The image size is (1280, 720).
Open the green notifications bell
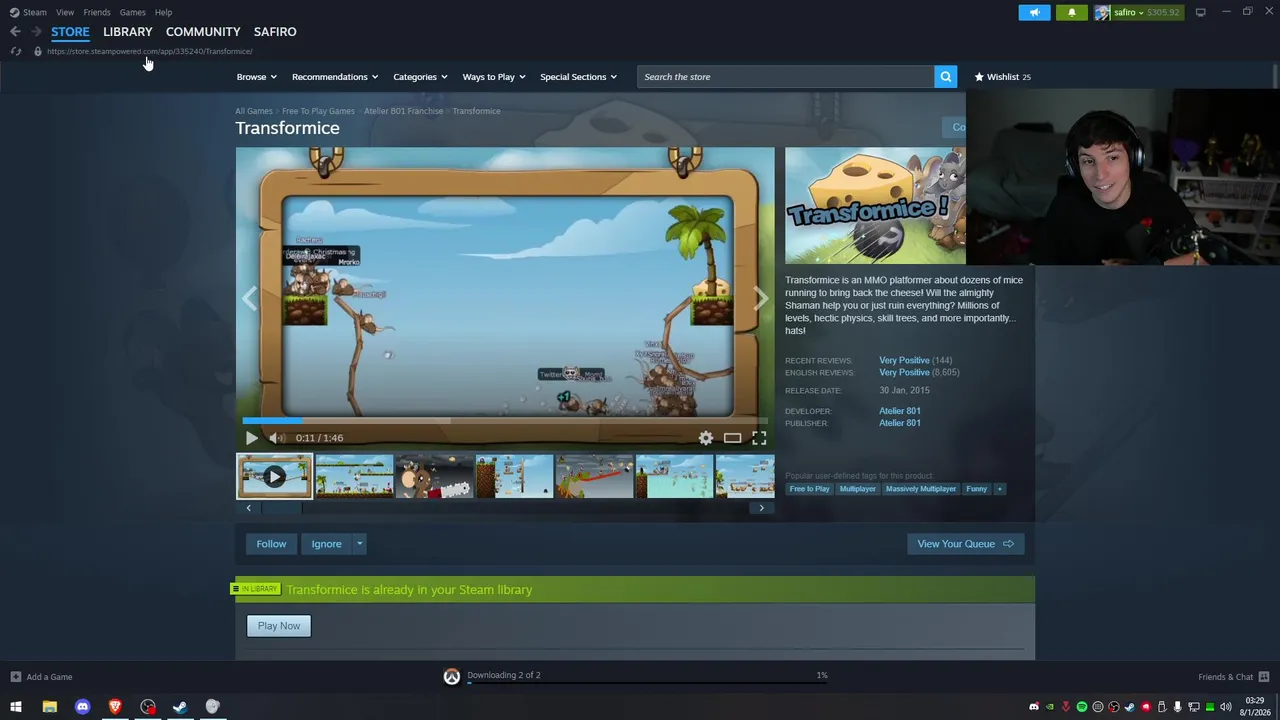pos(1071,12)
